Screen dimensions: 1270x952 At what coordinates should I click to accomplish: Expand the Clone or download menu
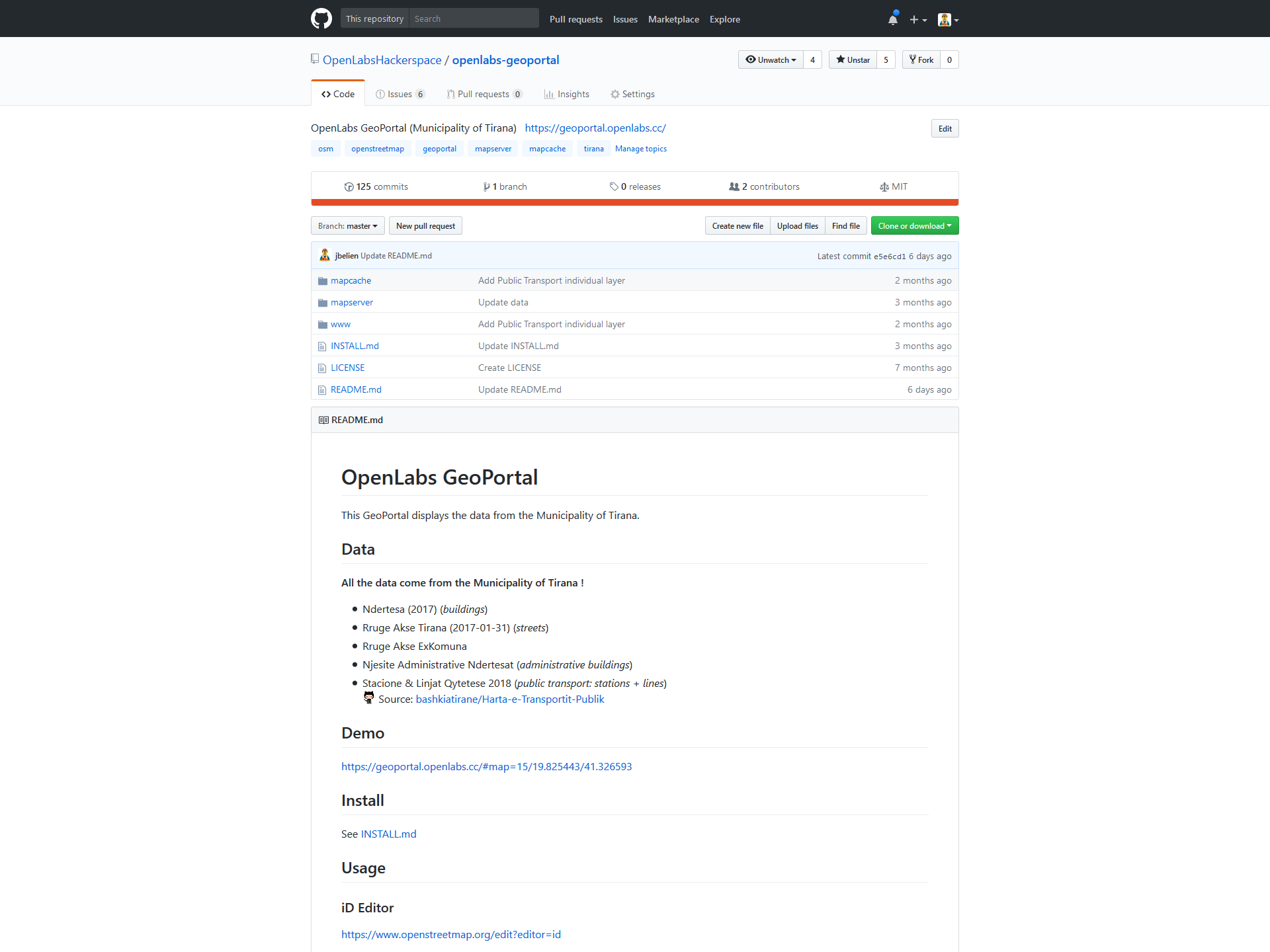click(x=914, y=226)
